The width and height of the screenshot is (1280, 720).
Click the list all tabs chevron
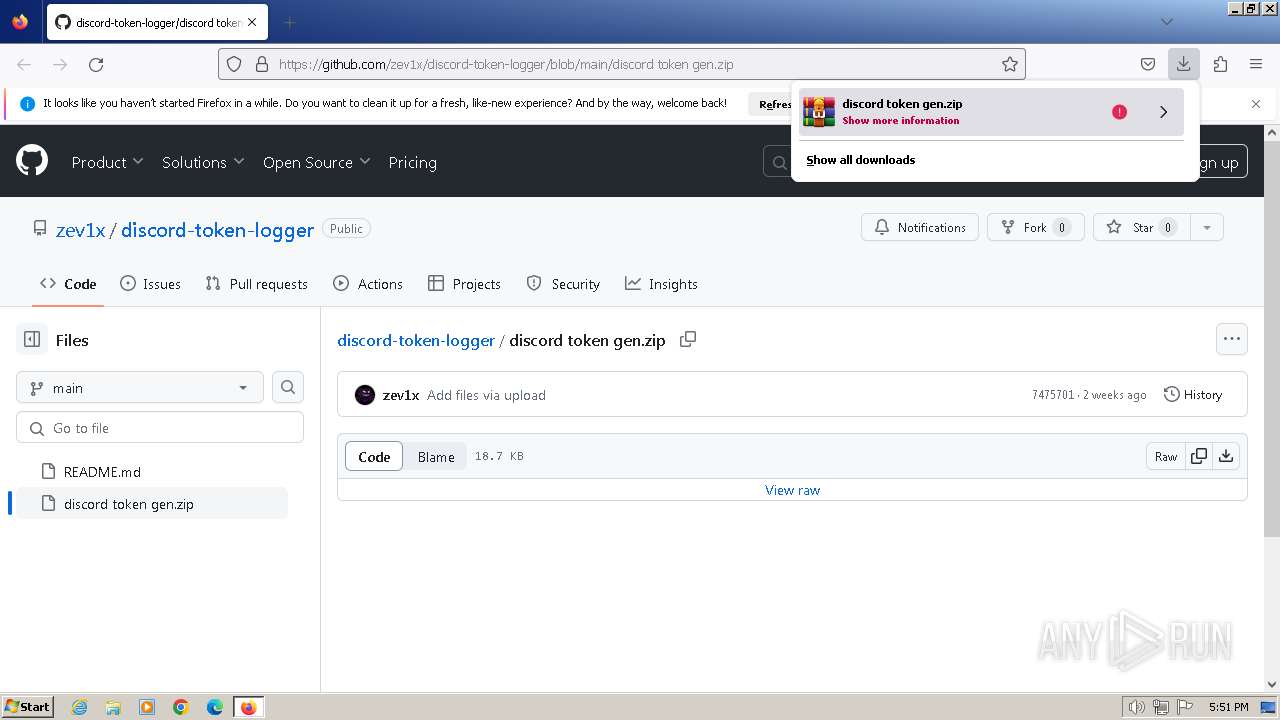(1166, 21)
